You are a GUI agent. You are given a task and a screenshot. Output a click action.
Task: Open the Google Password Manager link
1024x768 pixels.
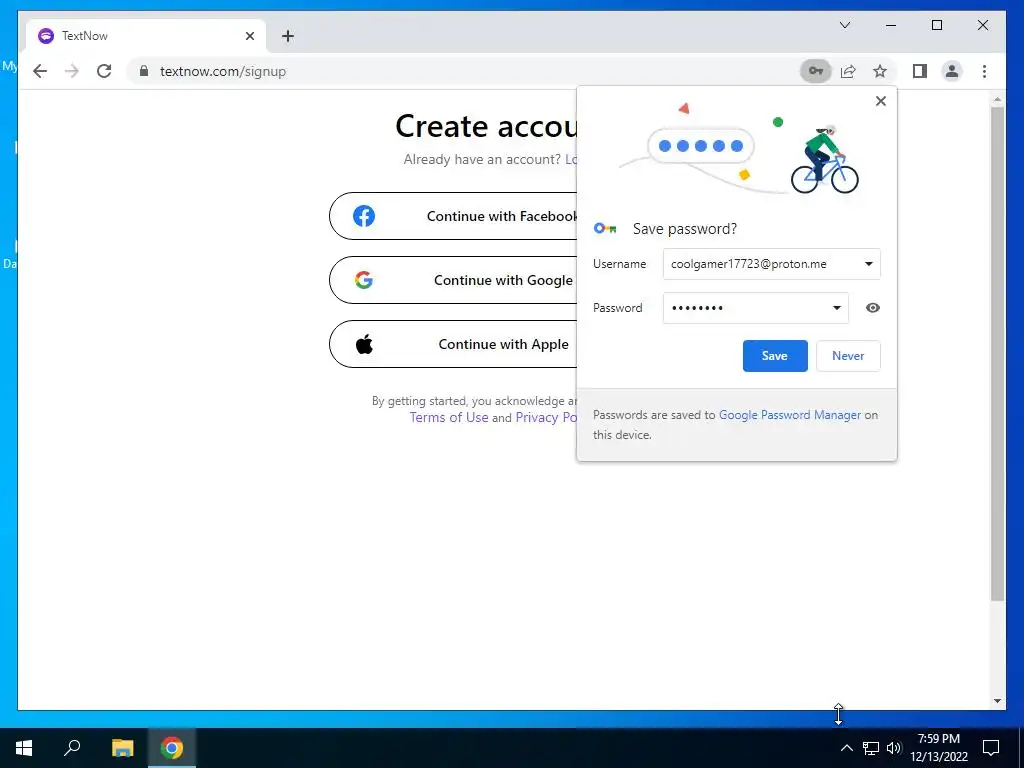(x=790, y=415)
